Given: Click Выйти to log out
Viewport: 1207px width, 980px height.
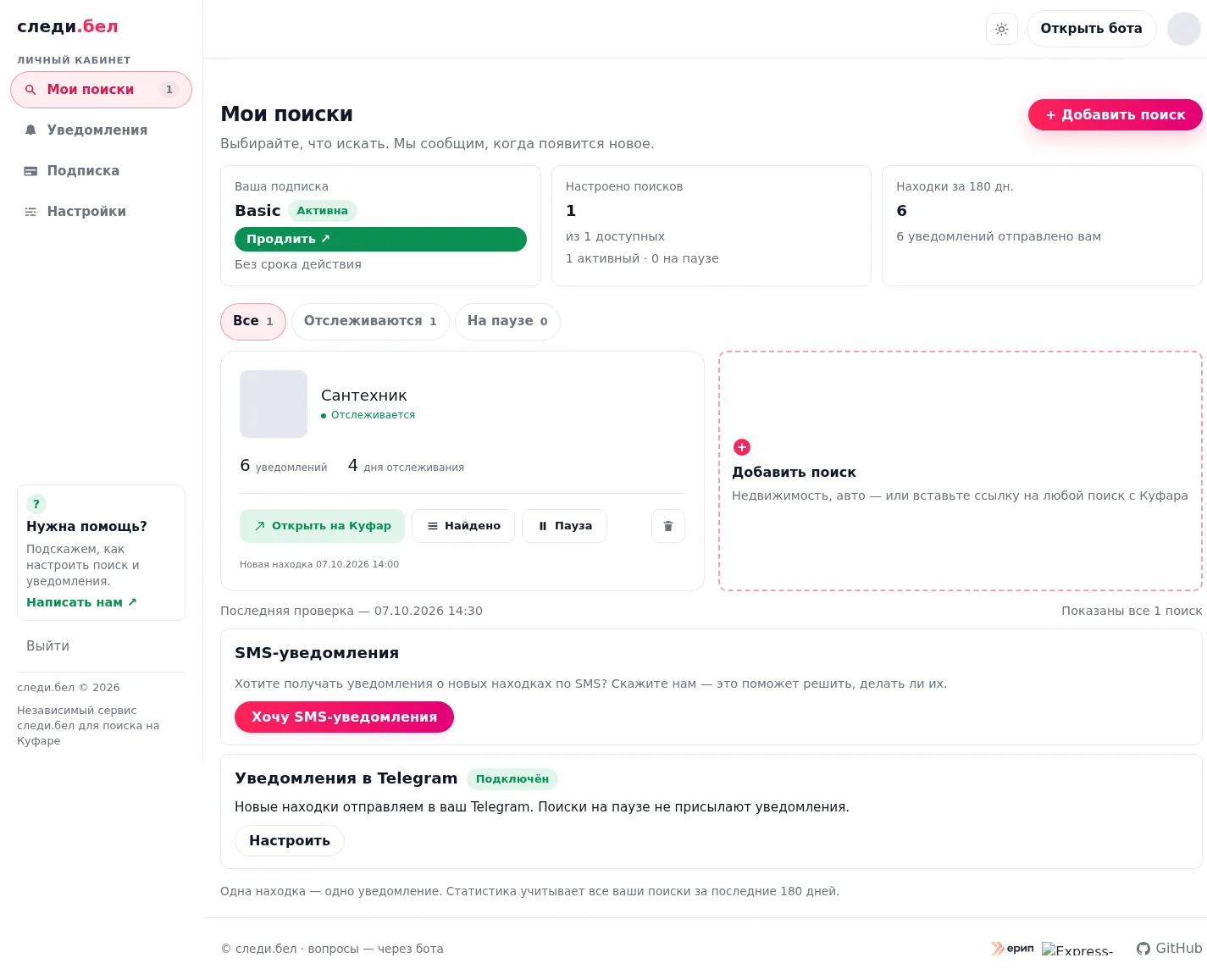Looking at the screenshot, I should [47, 646].
